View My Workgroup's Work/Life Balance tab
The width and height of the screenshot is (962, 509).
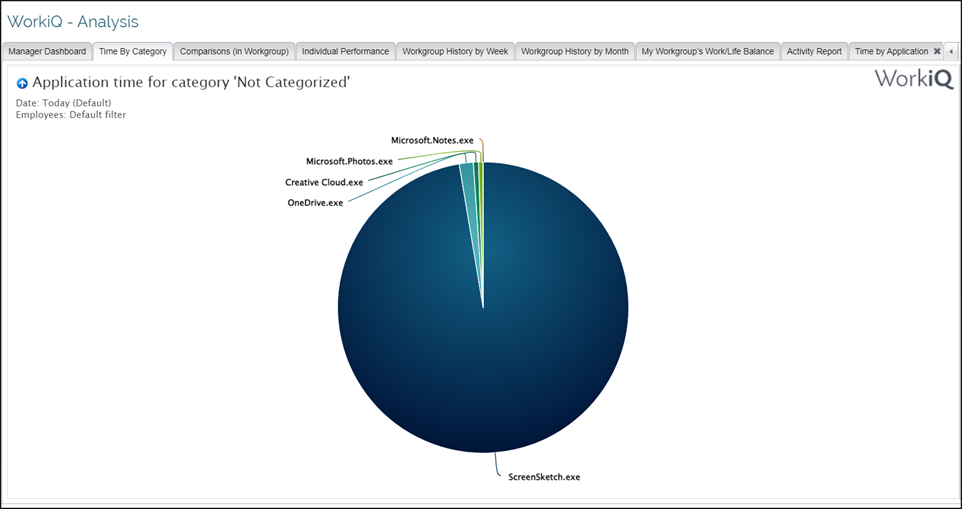[707, 51]
